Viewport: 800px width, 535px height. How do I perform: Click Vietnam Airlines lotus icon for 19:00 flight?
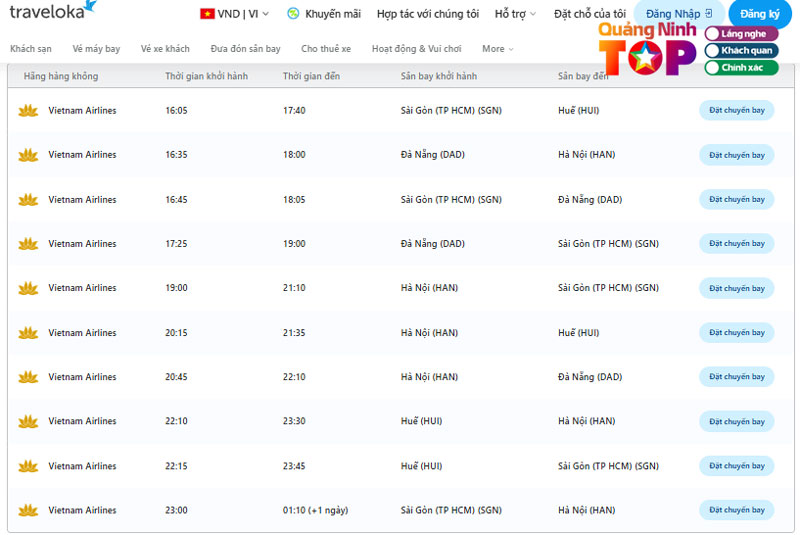click(28, 288)
